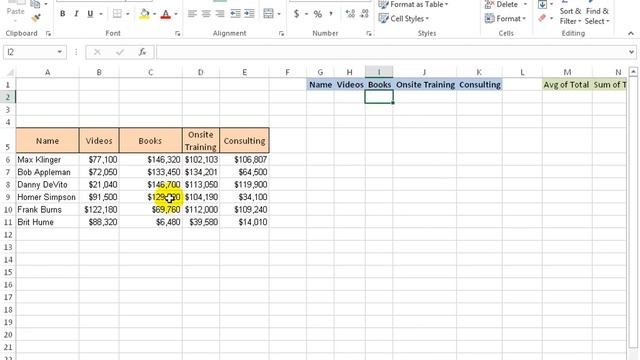Screen dimensions: 640x360
Task: Select Avg of Total cell
Action: [567, 84]
